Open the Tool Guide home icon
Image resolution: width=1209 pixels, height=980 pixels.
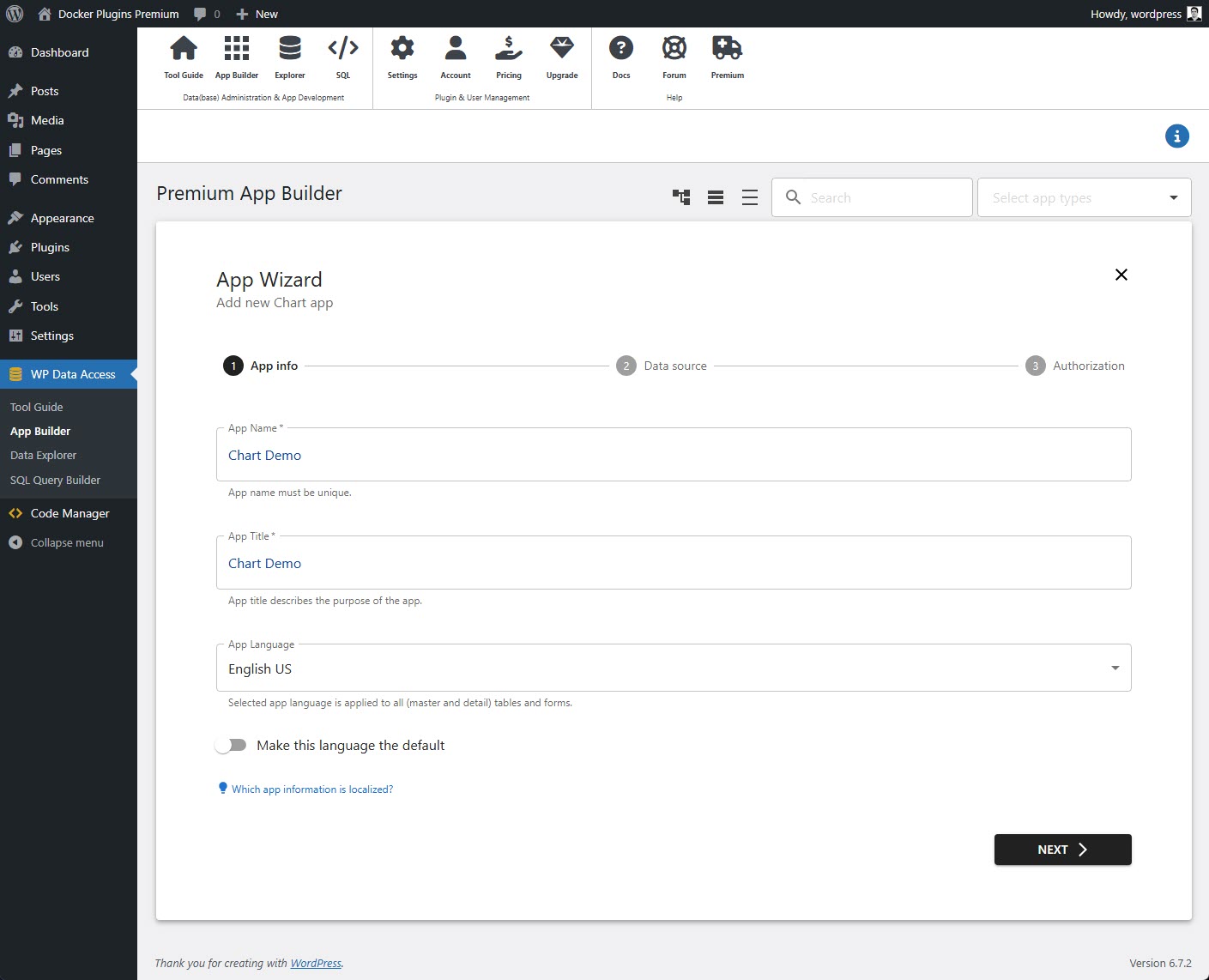click(x=184, y=49)
